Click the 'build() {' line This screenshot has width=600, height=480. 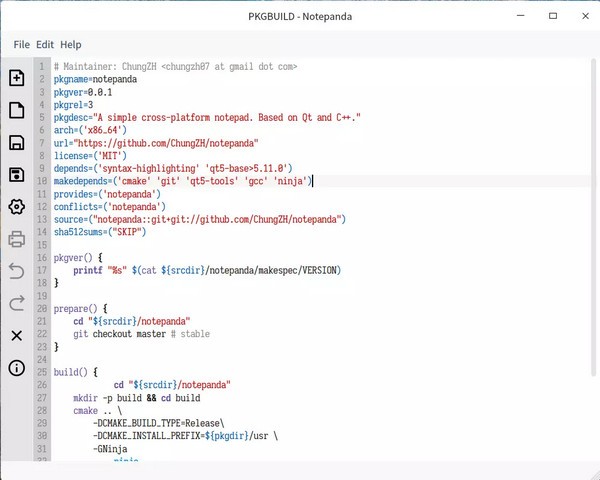click(76, 372)
